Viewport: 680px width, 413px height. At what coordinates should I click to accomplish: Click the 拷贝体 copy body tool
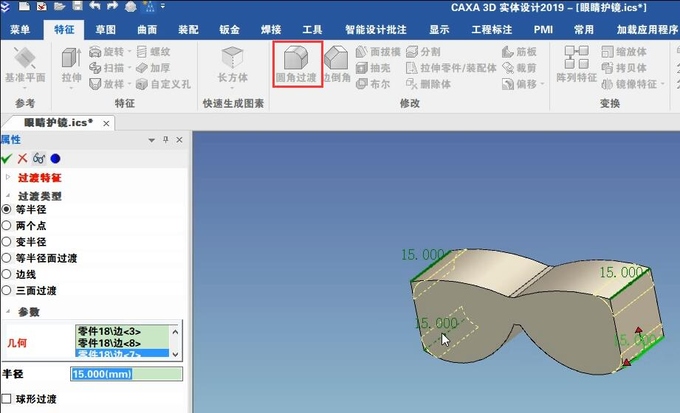coord(624,68)
